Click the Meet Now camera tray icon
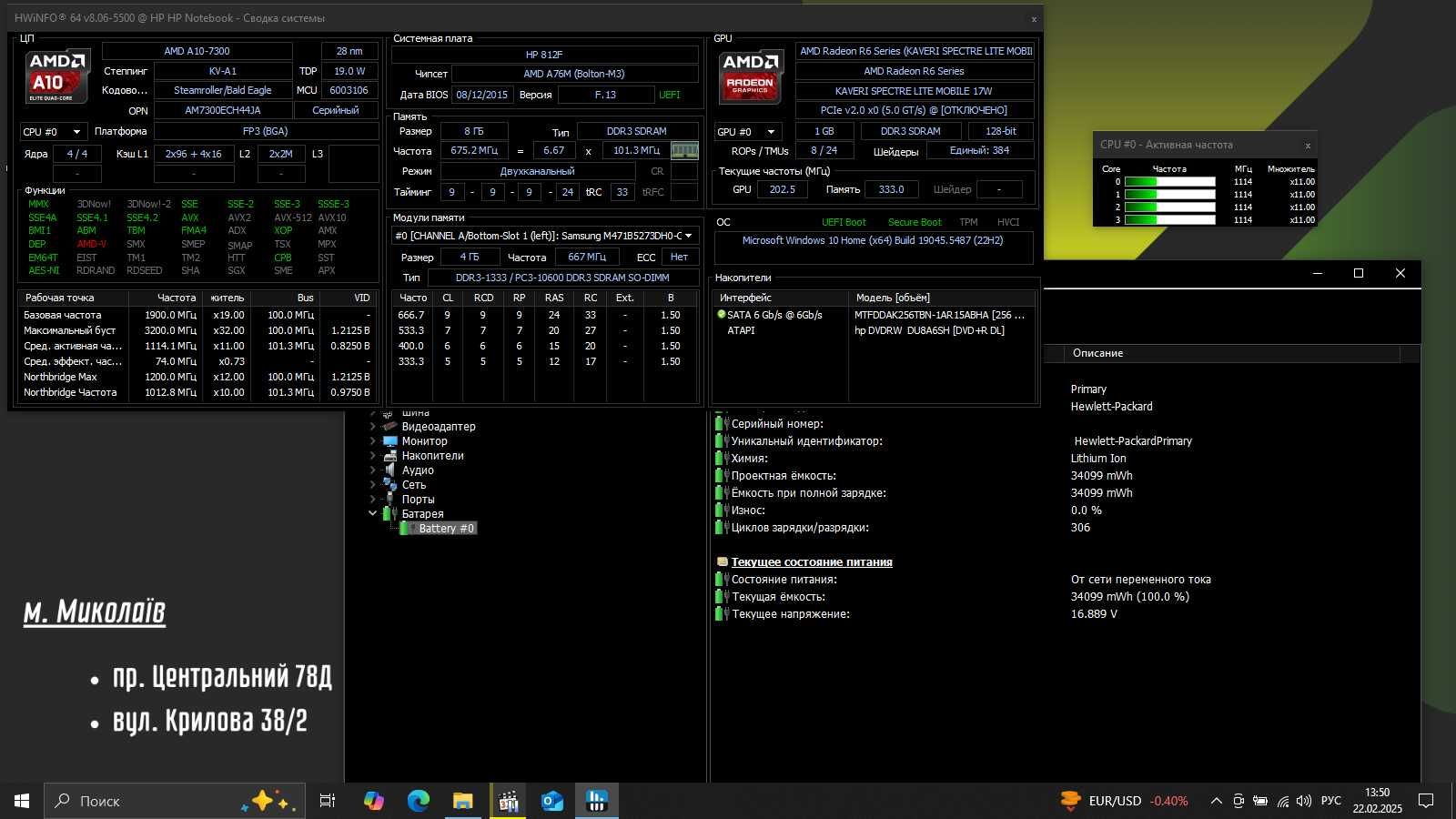The image size is (1456, 819). [1239, 801]
